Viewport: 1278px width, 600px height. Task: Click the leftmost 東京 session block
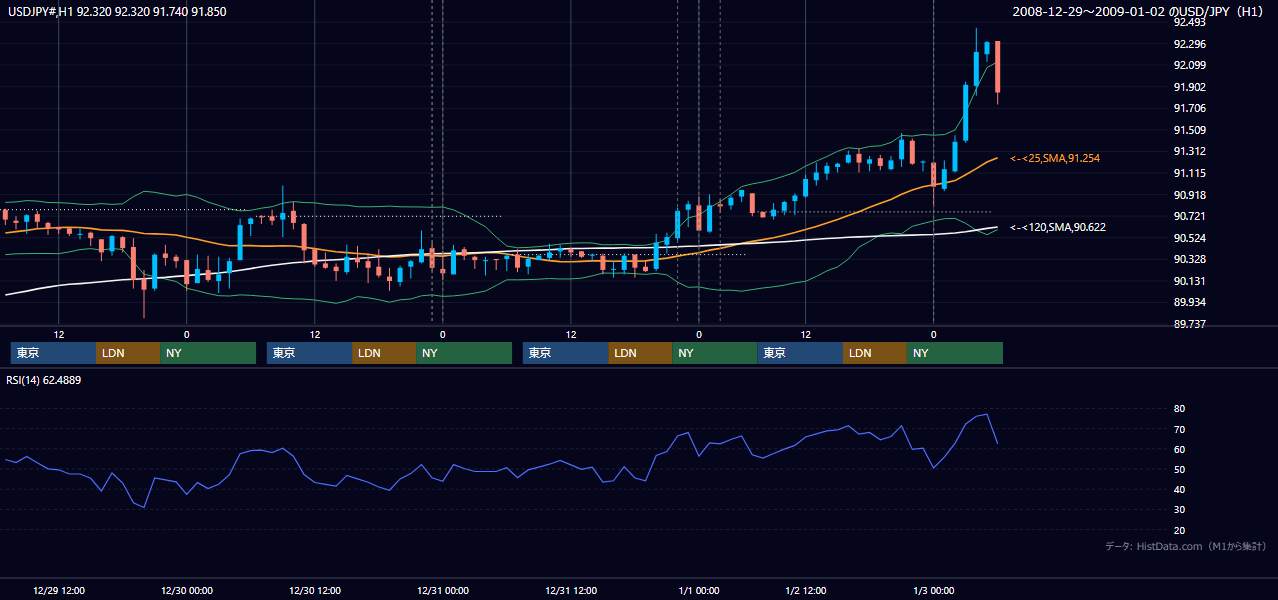coord(53,353)
